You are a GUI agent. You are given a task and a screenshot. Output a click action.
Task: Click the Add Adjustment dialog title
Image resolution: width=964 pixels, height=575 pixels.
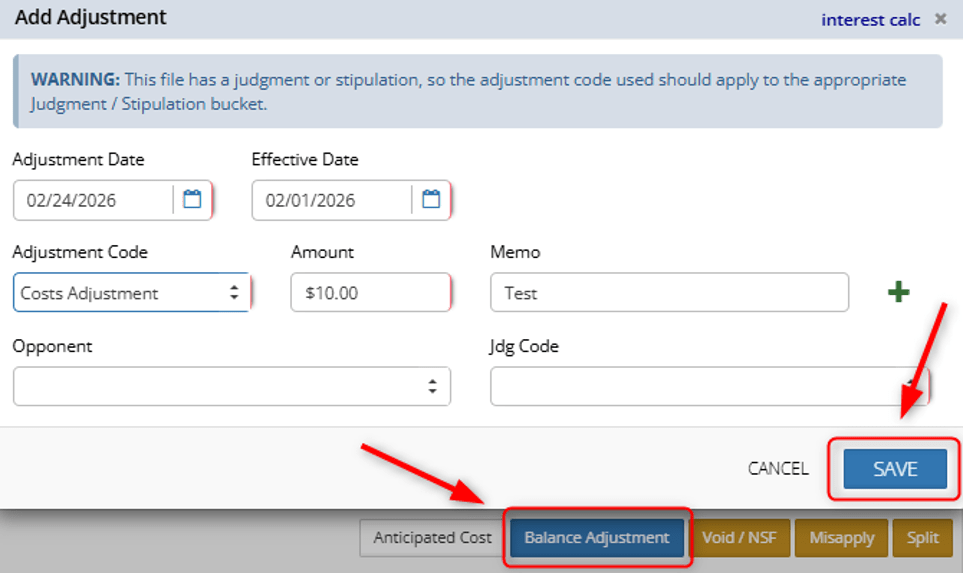[90, 17]
